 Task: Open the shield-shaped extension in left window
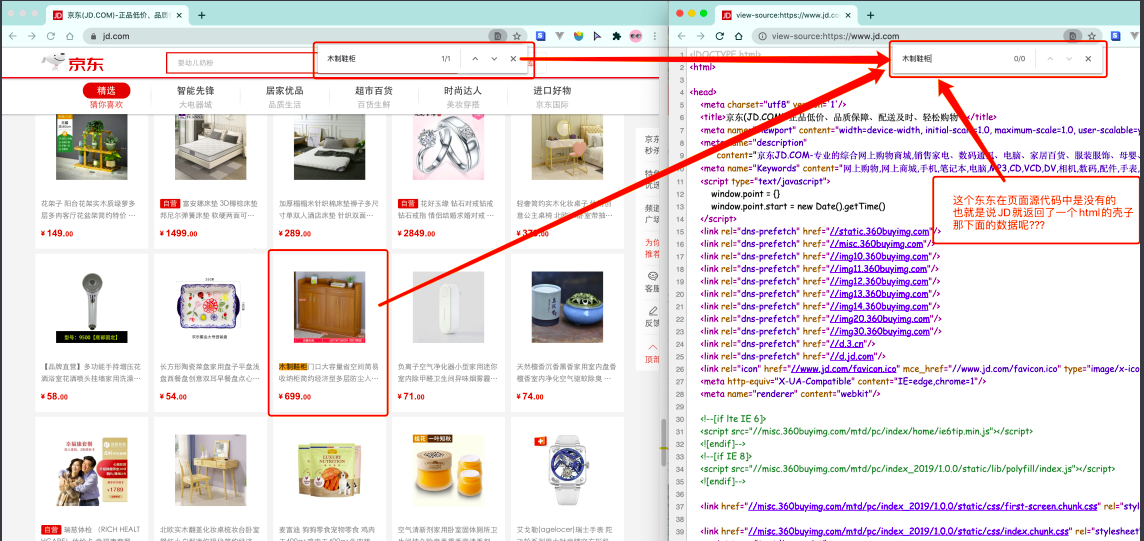tap(579, 36)
